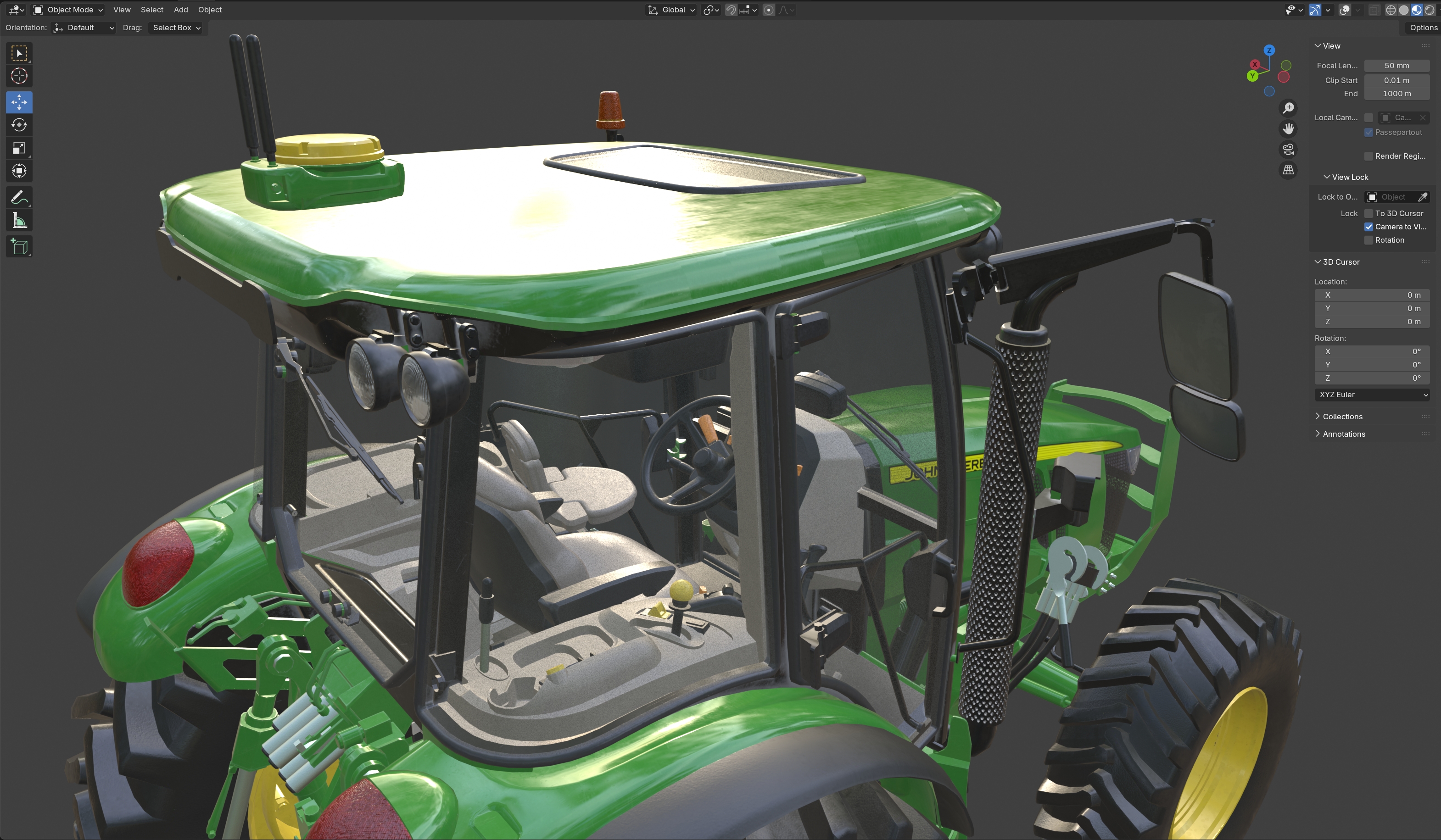
Task: Switch perspective/orthographic with grid icon
Action: pyautogui.click(x=1288, y=170)
